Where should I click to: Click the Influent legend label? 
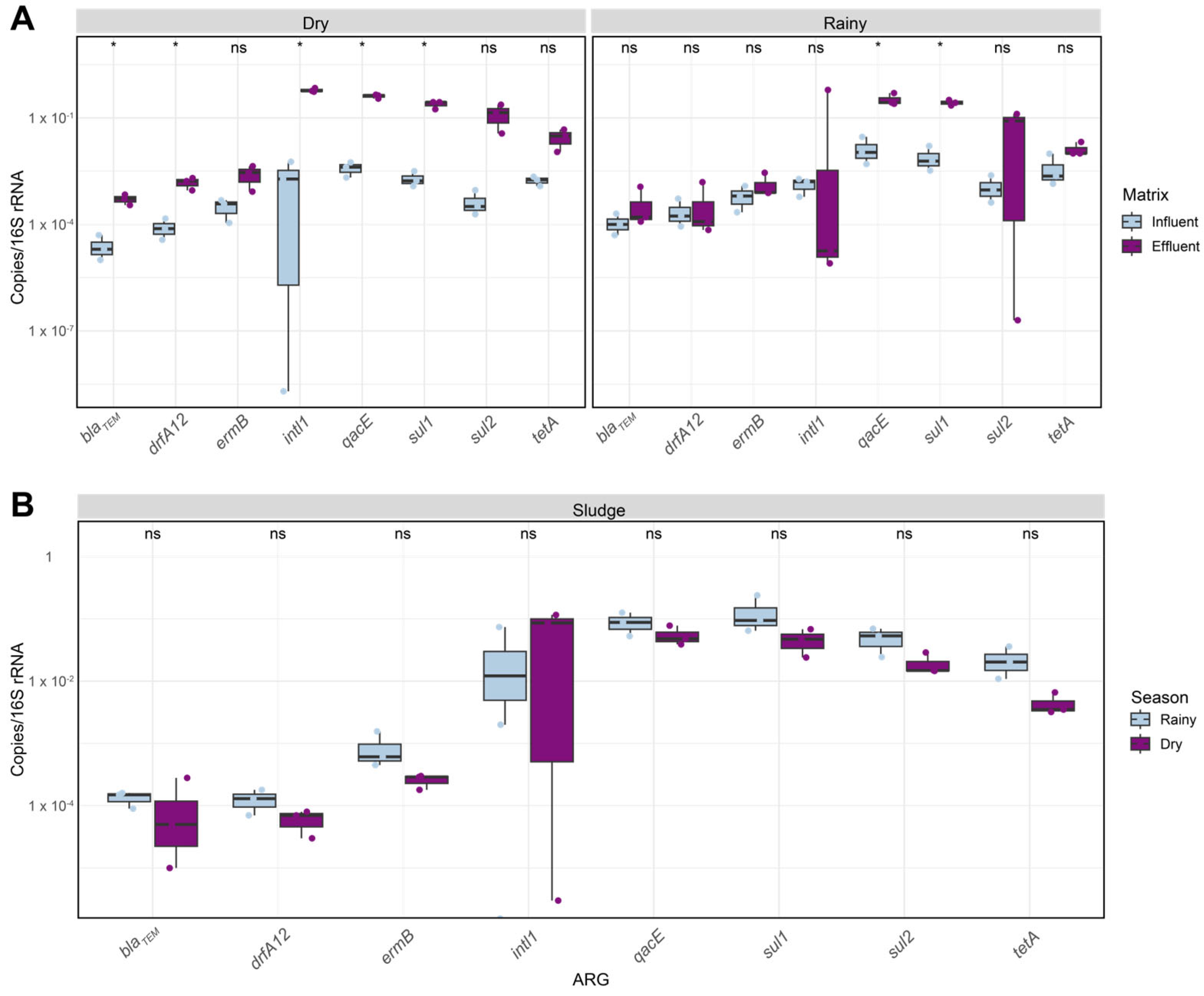(1175, 221)
